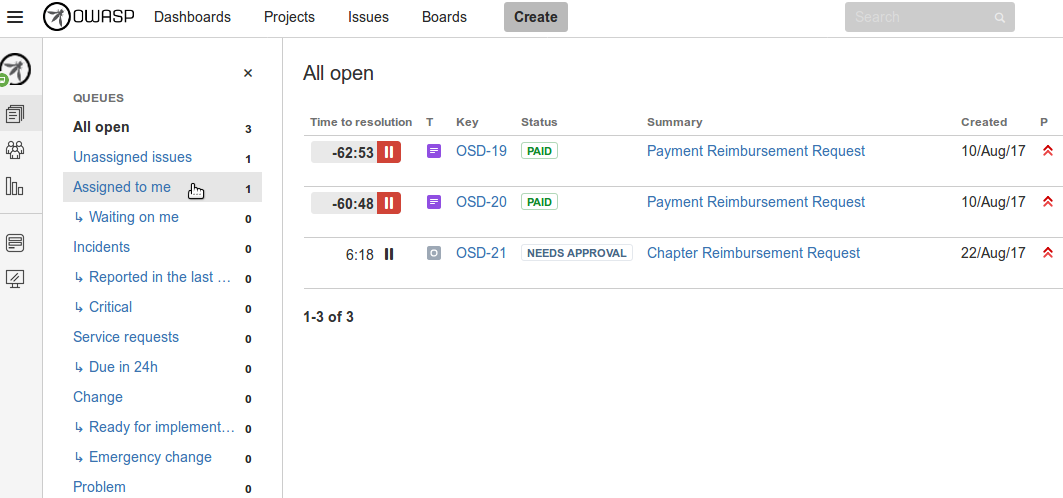
Task: Open the Projects menu
Action: [289, 17]
